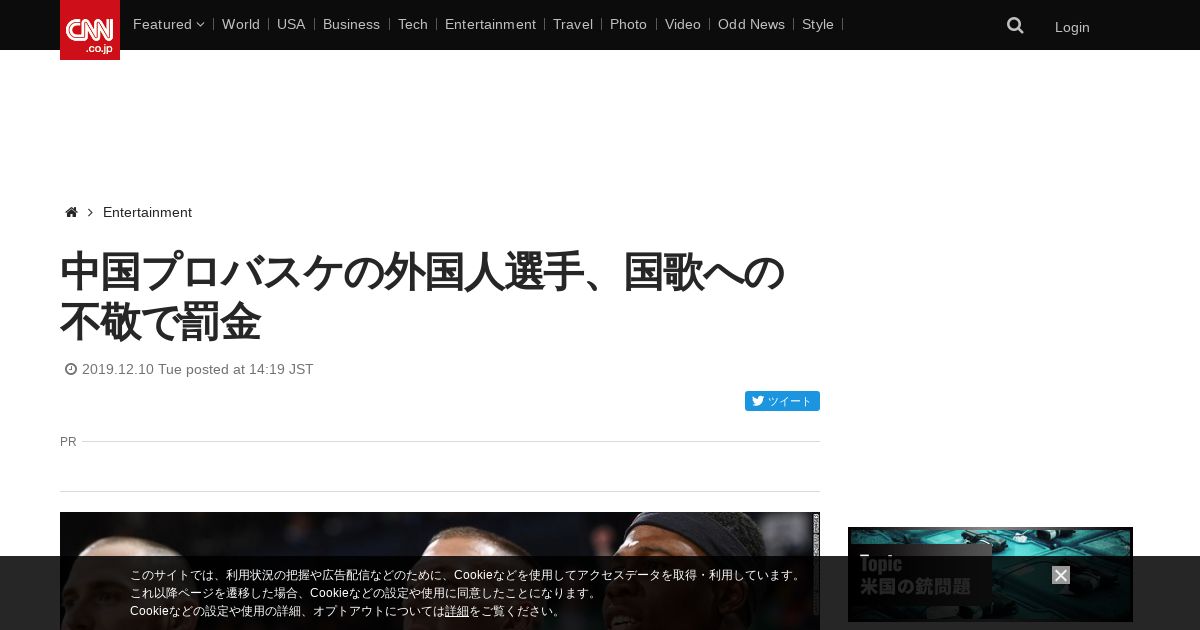Open the Entertainment nav item

pos(490,24)
